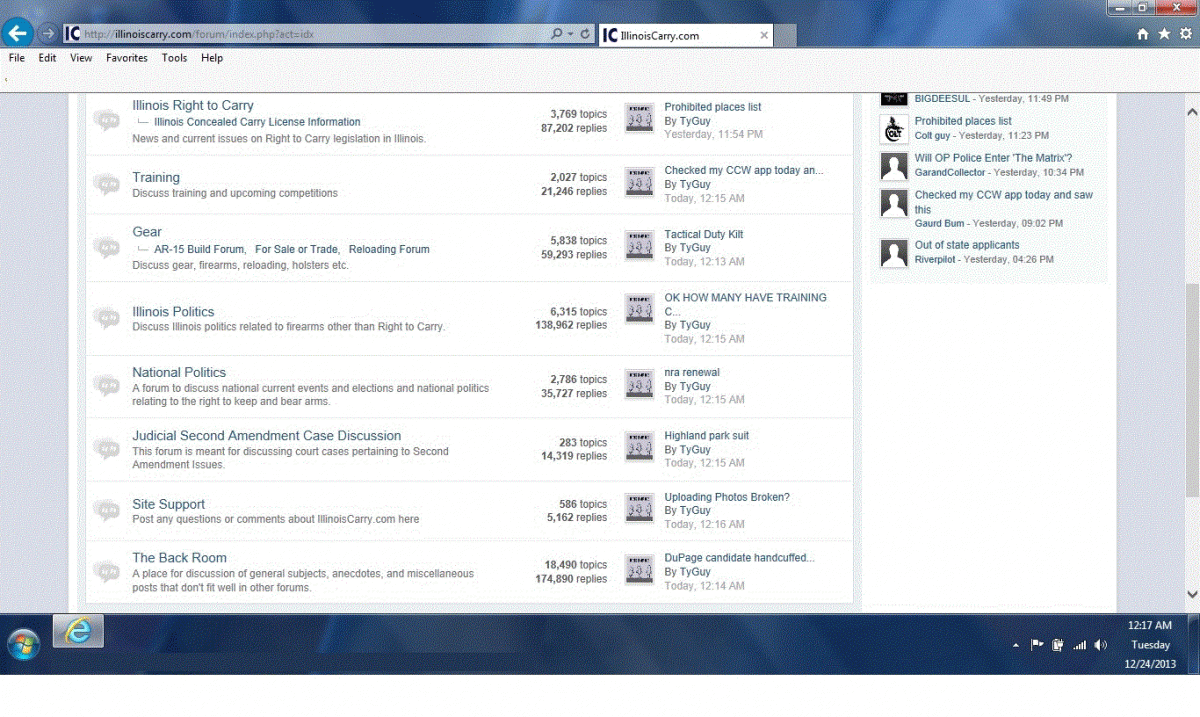Open National Politics forum
Image resolution: width=1200 pixels, height=717 pixels.
coord(179,372)
